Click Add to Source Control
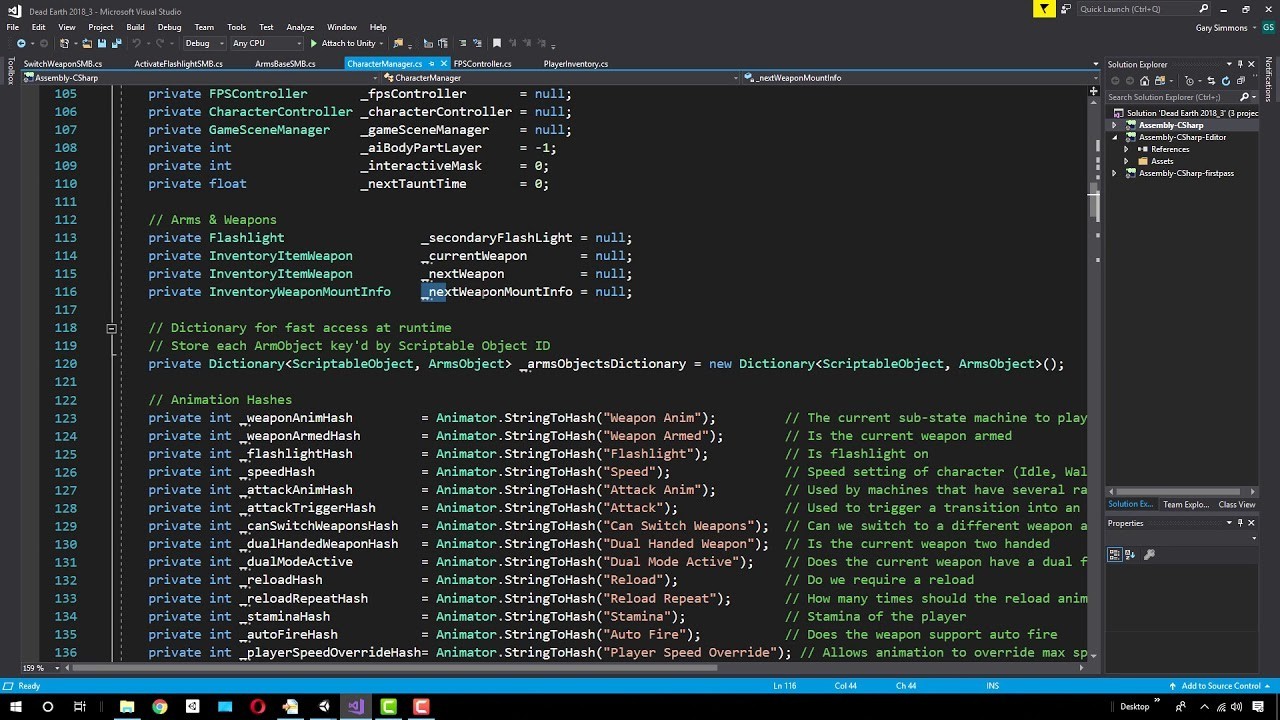Image resolution: width=1280 pixels, height=720 pixels. coord(1221,686)
